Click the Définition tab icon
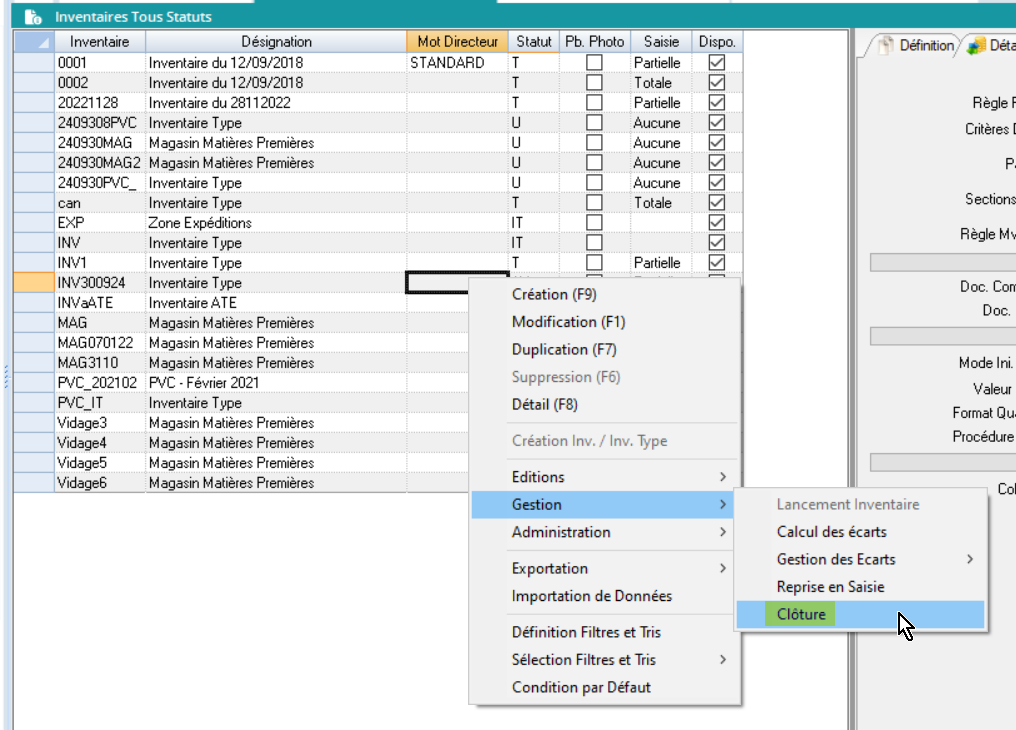Screen dimensions: 1016x730 (x=885, y=46)
